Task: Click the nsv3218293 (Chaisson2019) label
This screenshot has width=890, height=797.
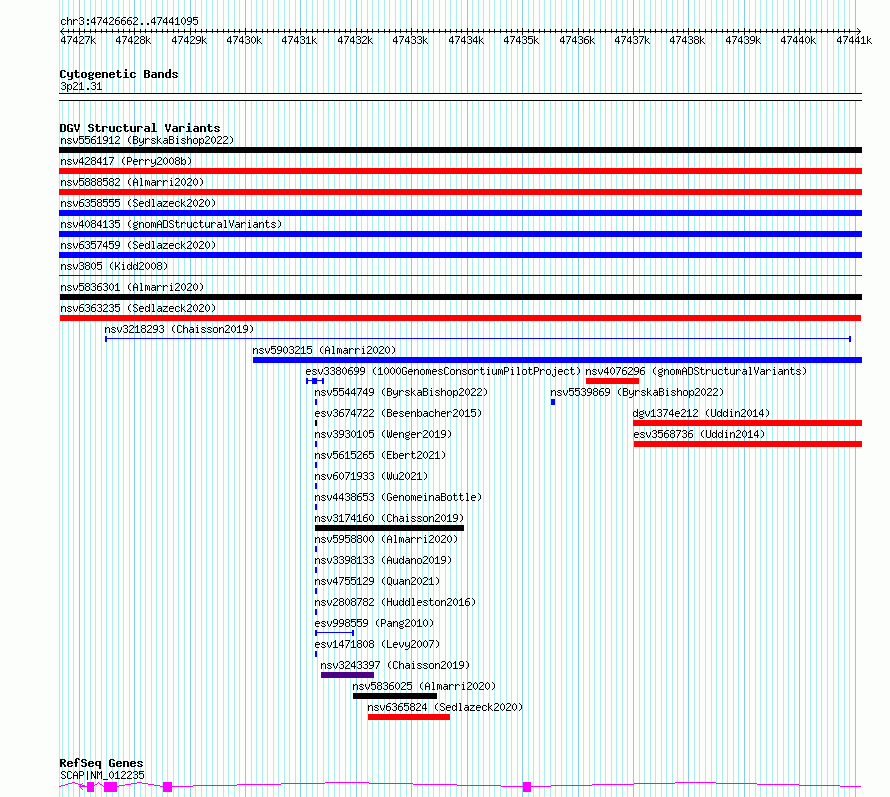Action: [x=179, y=329]
